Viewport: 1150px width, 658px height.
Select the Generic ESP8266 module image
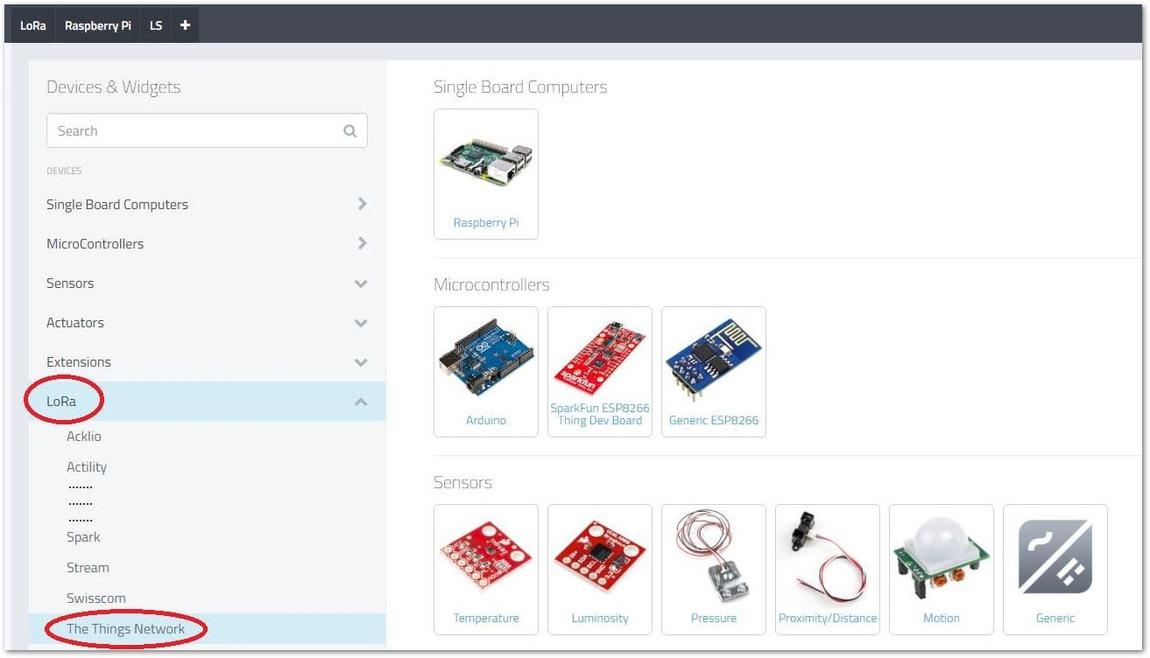[x=714, y=359]
